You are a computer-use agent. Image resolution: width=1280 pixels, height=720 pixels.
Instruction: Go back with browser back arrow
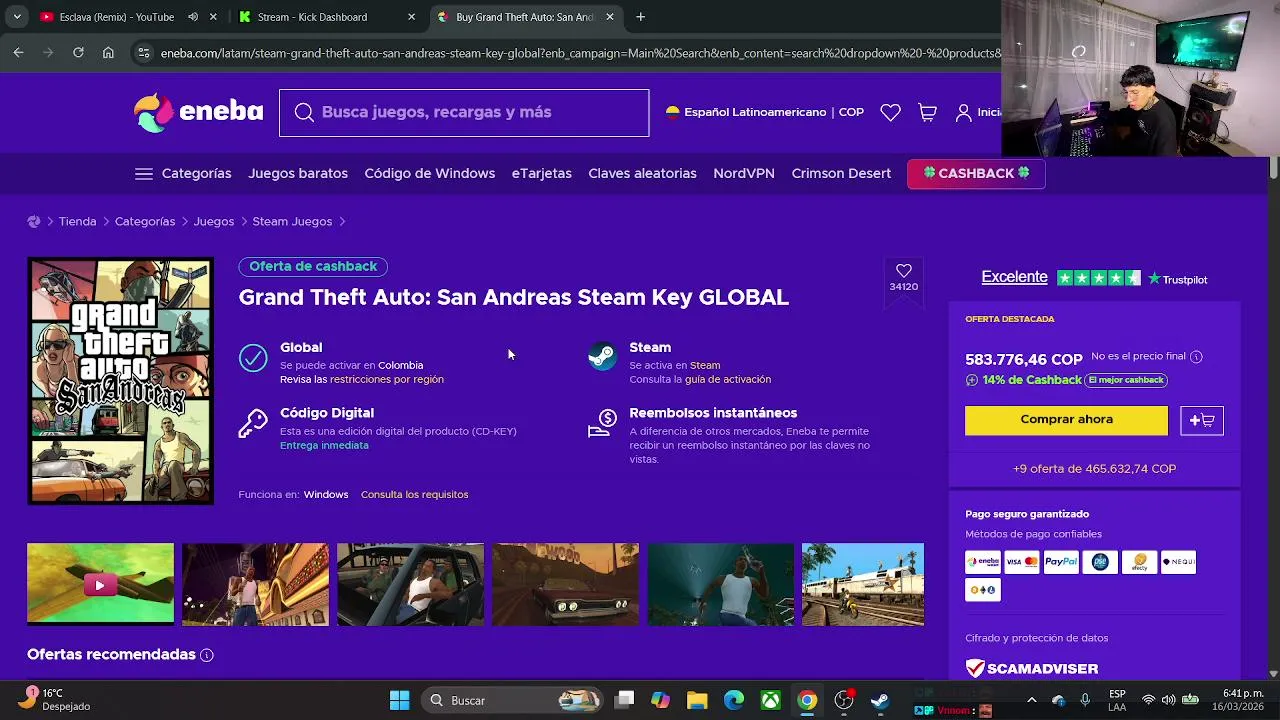coord(18,53)
